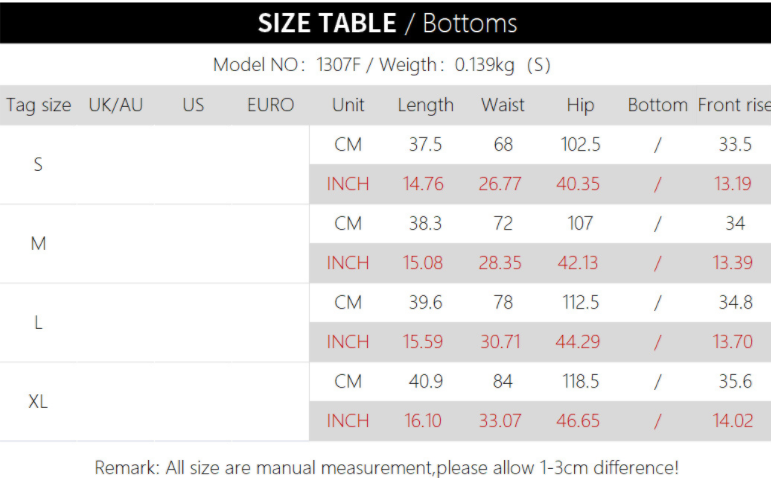Select the S tag size row label
Image resolution: width=771 pixels, height=478 pixels.
point(38,164)
